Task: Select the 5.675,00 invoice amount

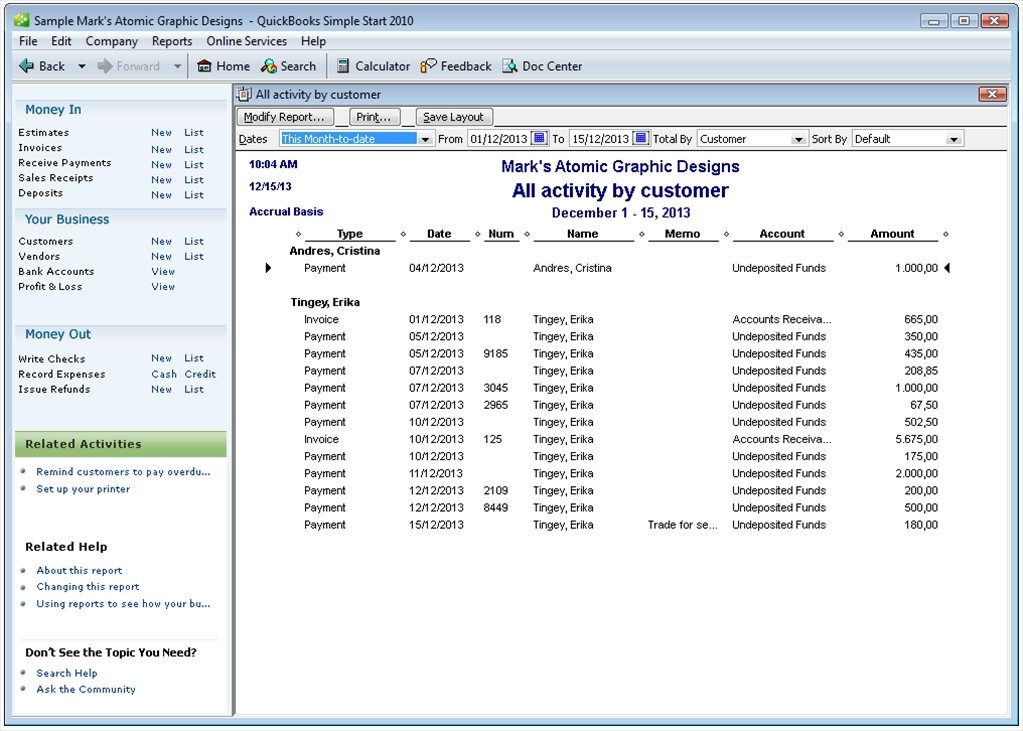Action: 916,439
